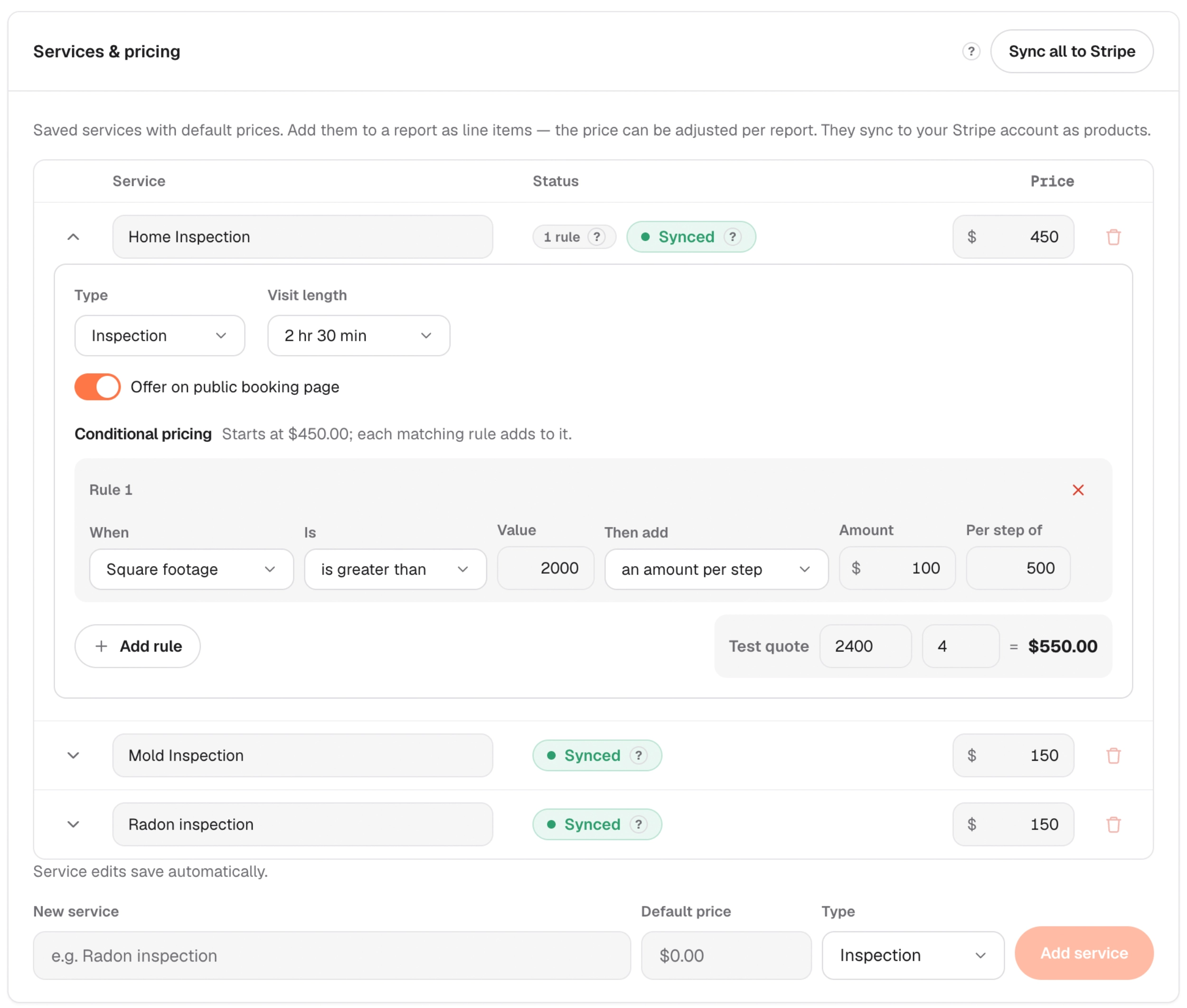Click the Services & pricing title
Viewport: 1187px width, 1008px height.
click(106, 51)
